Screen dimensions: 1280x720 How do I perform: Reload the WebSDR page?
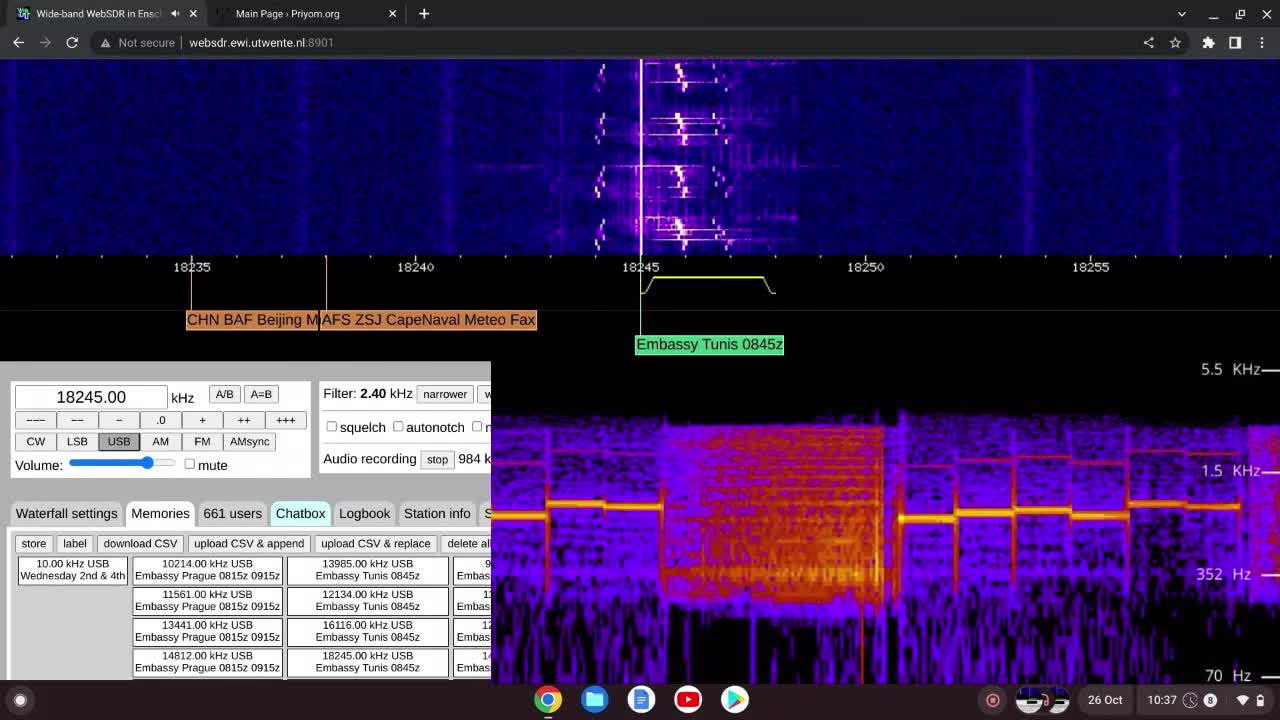[72, 43]
